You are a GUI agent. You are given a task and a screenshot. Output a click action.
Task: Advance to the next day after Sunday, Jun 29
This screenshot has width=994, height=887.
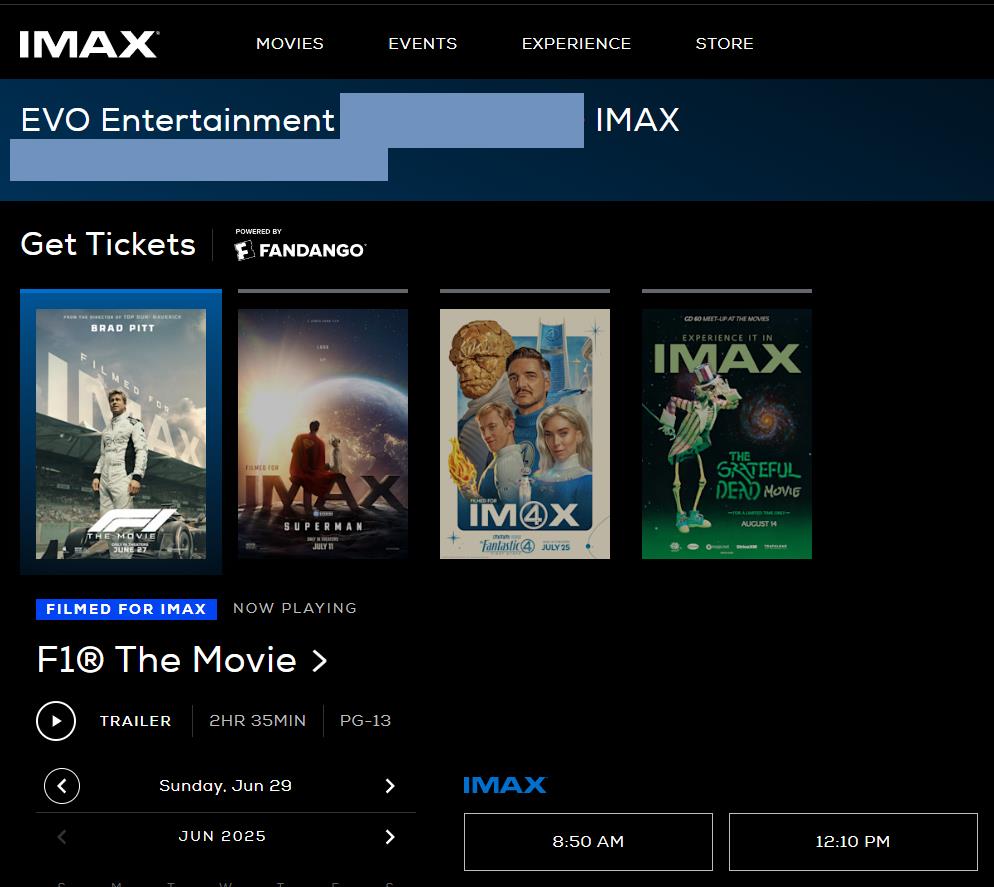click(390, 786)
